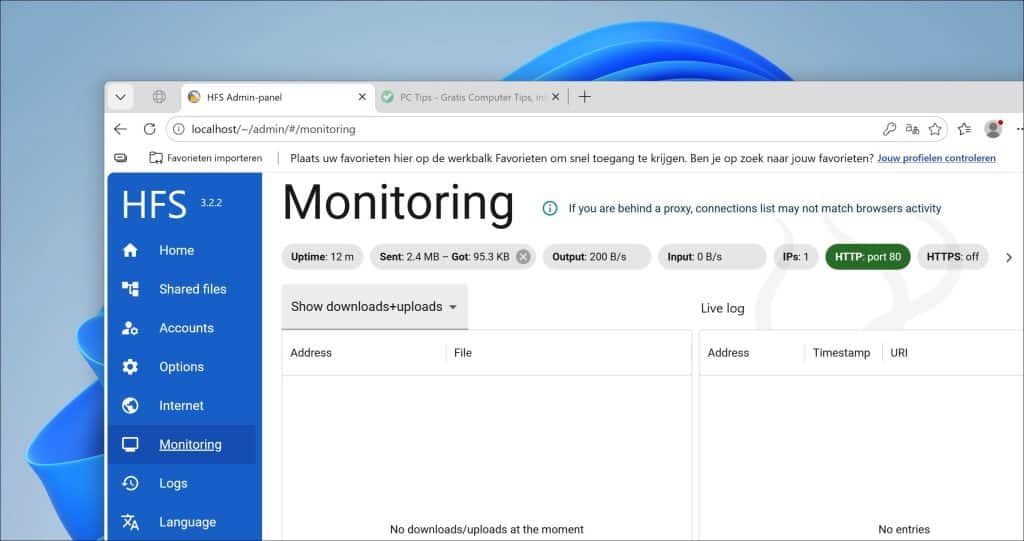Viewport: 1024px width, 541px height.
Task: Open Options in the sidebar
Action: click(181, 367)
